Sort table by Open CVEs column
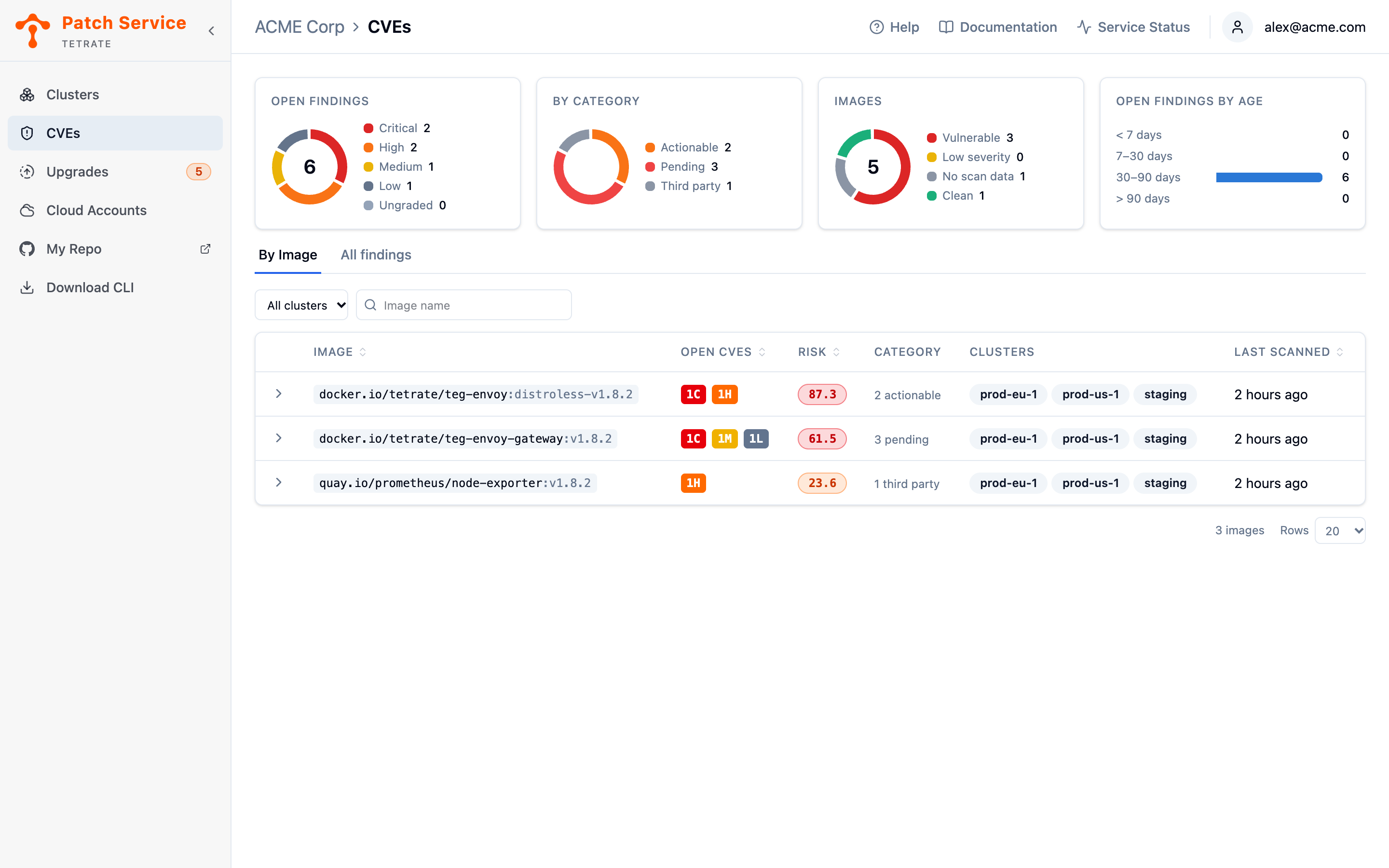Image resolution: width=1389 pixels, height=868 pixels. [722, 352]
